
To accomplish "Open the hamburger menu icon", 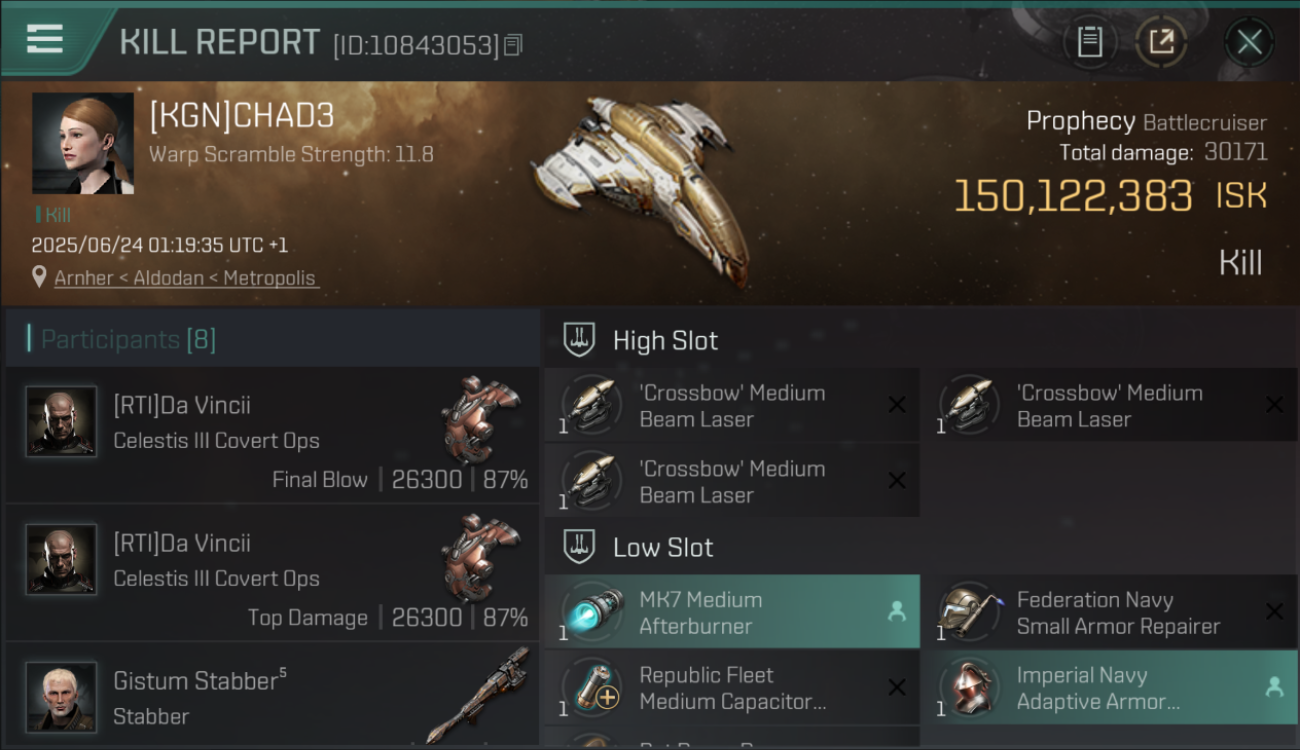I will 45,38.
